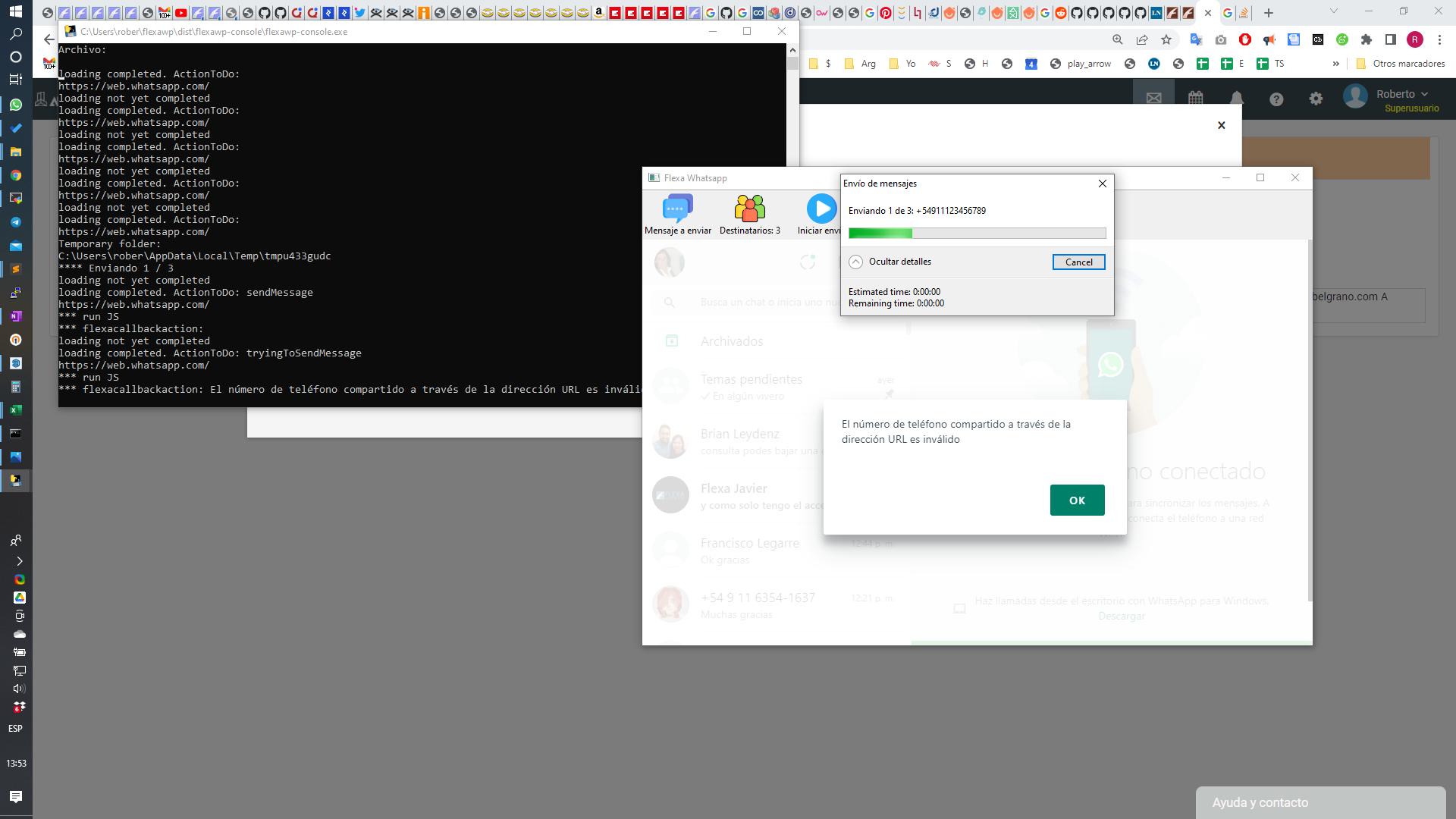The height and width of the screenshot is (819, 1456).
Task: Open the Ayuda y contacto panel
Action: [1320, 802]
